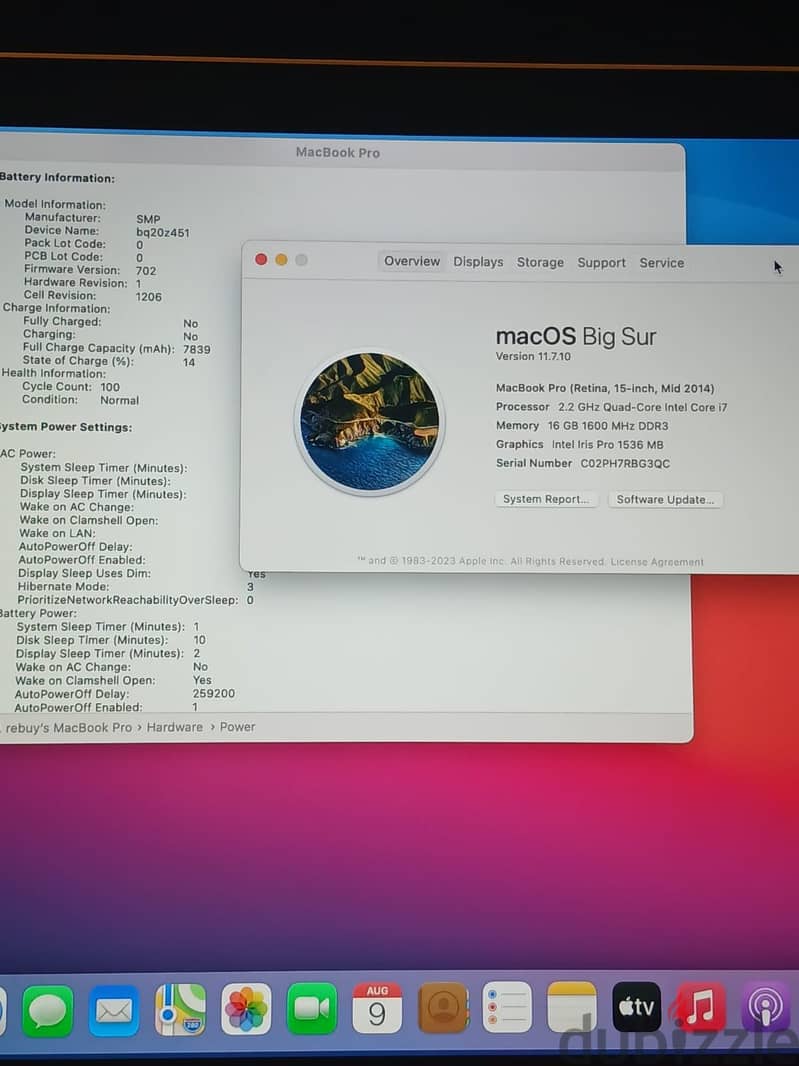Launch the Apple TV app
The height and width of the screenshot is (1066, 799).
click(636, 1007)
